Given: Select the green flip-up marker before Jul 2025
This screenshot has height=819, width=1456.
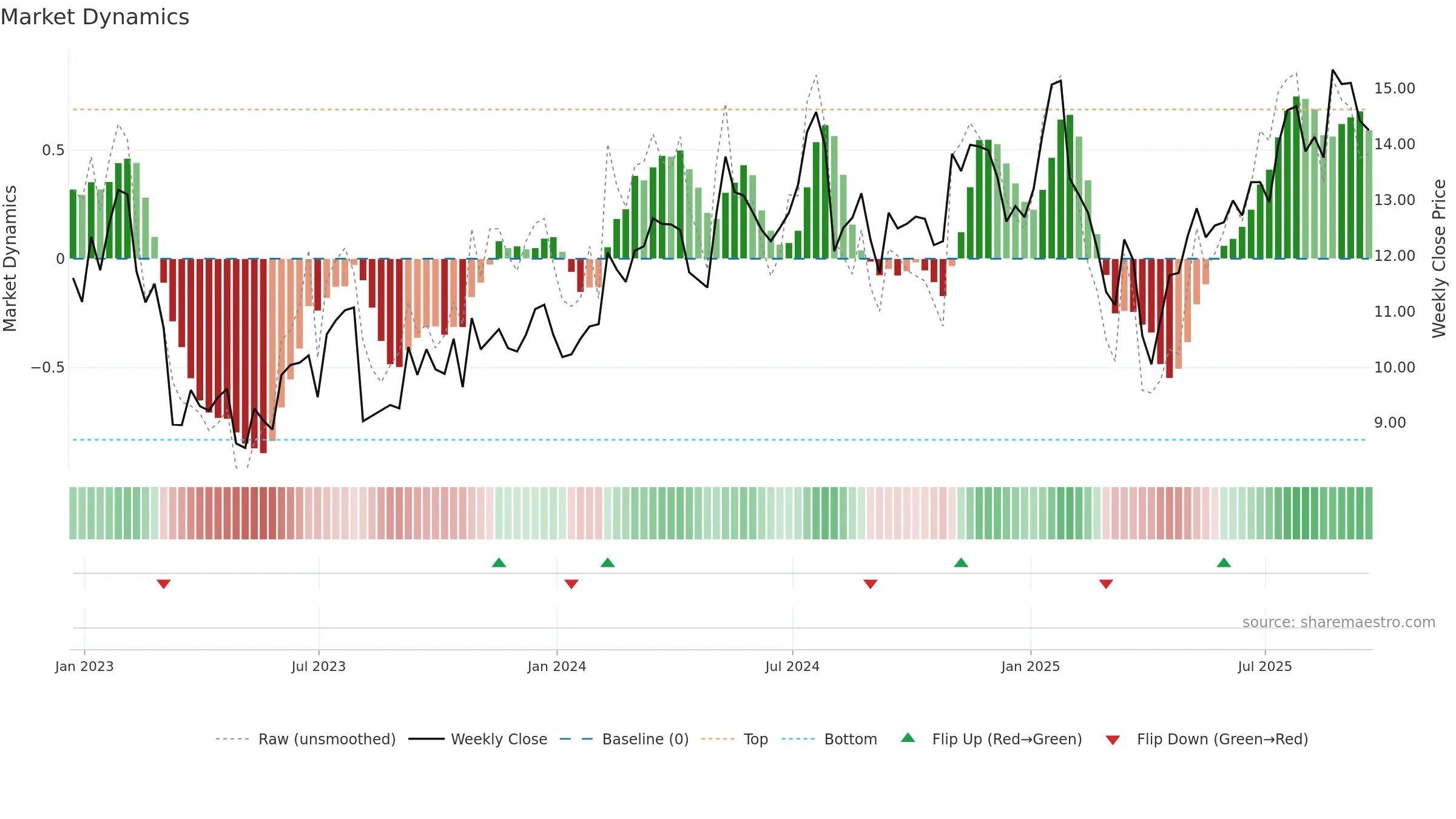Looking at the screenshot, I should pos(1224,562).
